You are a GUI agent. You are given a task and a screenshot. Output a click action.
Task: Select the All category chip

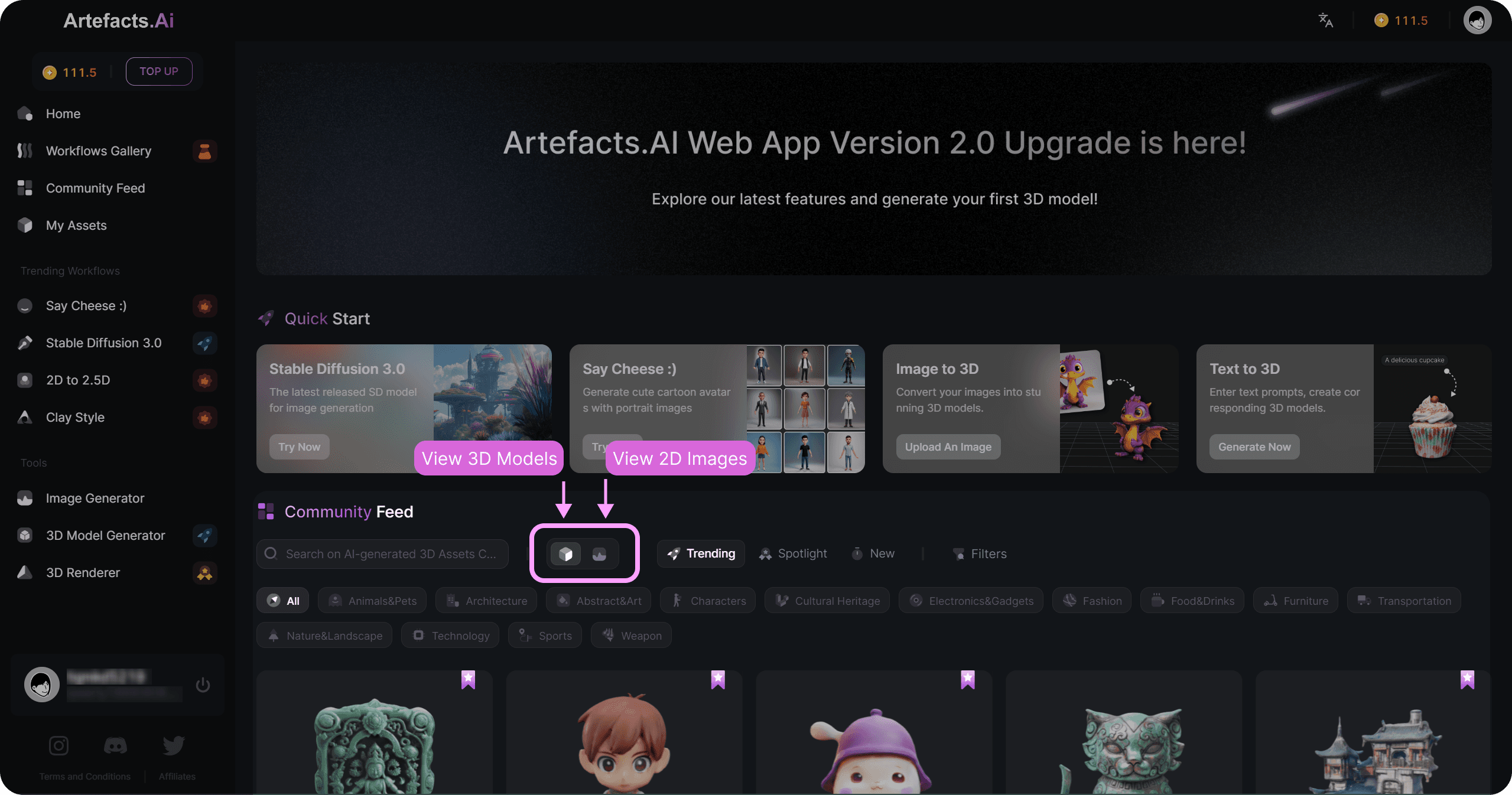[x=283, y=601]
